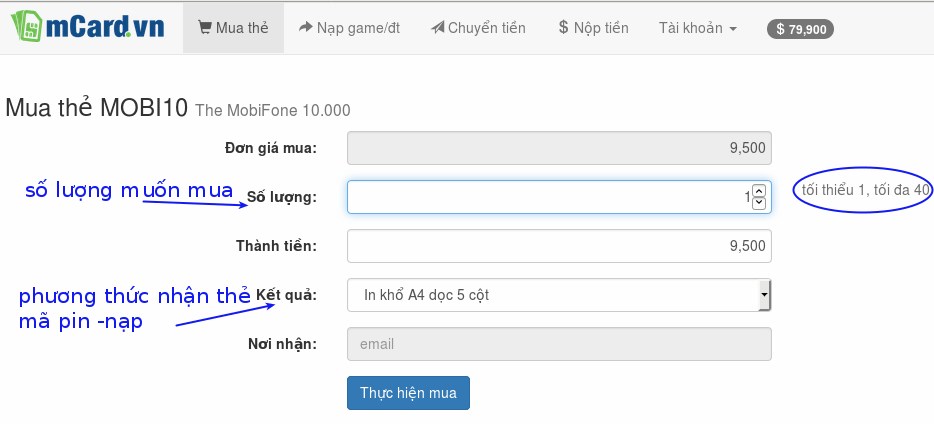Viewport: 934px width, 424px height.
Task: Click the Thực hiện mua button
Action: tap(409, 393)
